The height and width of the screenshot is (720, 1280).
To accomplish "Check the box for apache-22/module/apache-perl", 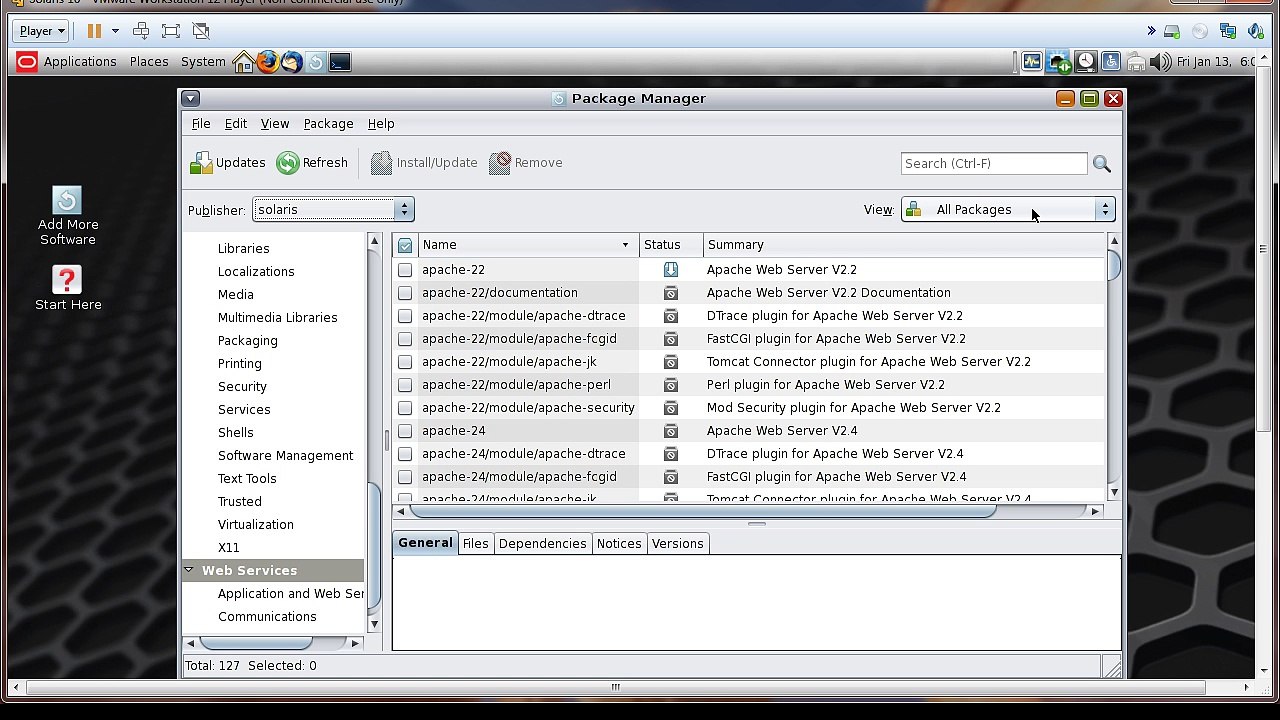I will point(405,385).
